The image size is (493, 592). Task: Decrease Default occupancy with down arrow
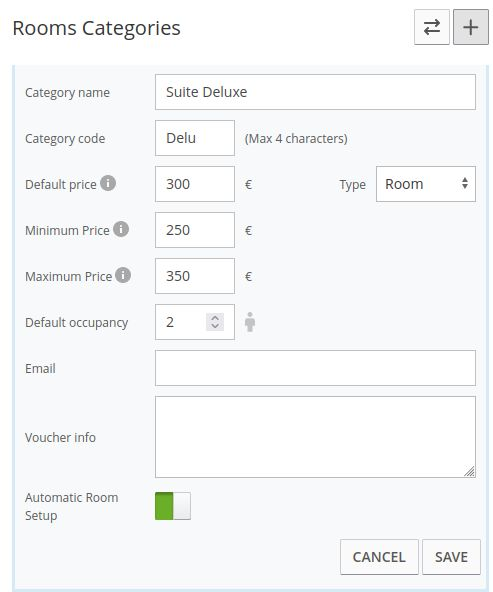(x=215, y=326)
